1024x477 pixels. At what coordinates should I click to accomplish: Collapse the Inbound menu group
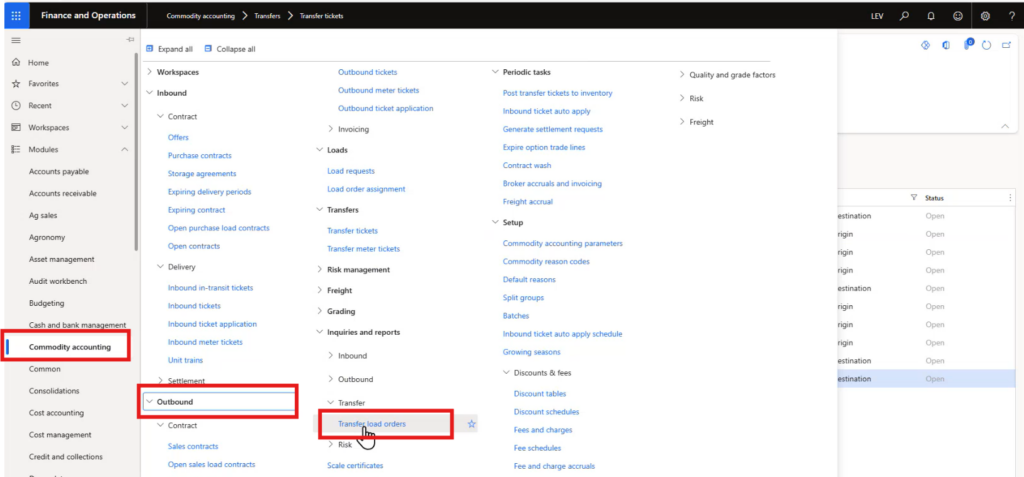(150, 93)
